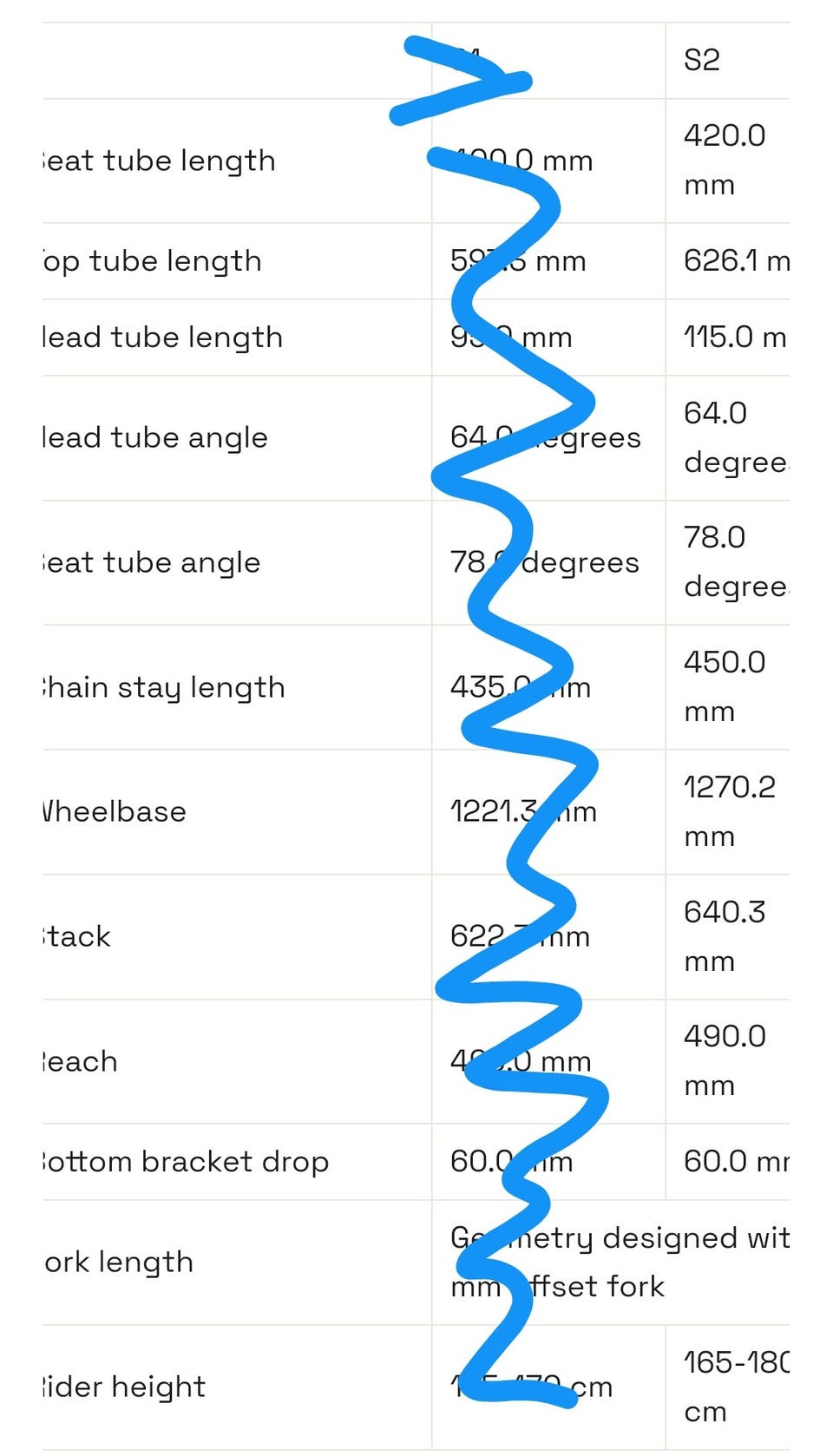Screen dimensions: 833x1456
Task: Select the Seat tube angle label
Action: coord(151,562)
